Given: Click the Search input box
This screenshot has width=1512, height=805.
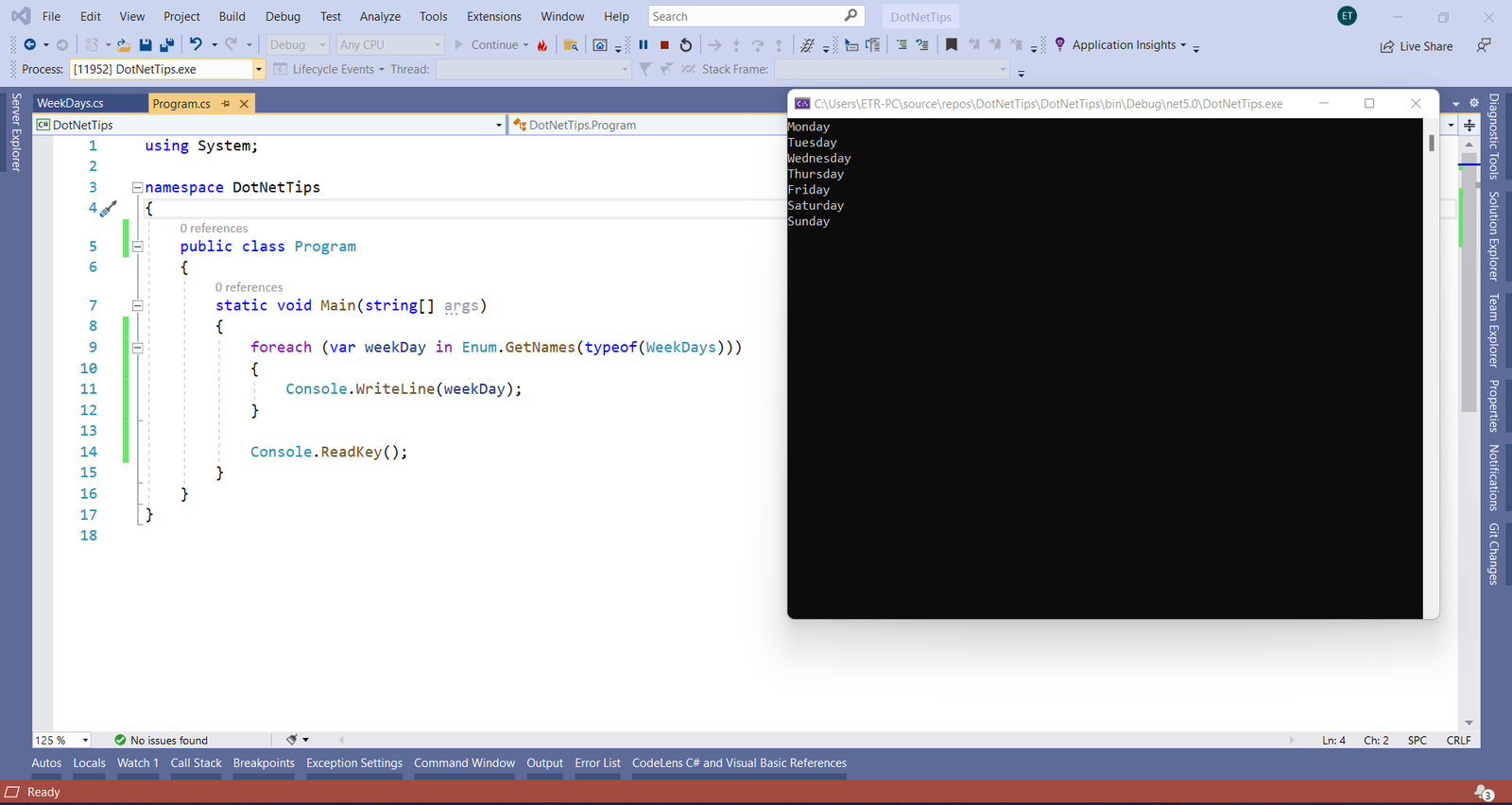Looking at the screenshot, I should point(756,16).
